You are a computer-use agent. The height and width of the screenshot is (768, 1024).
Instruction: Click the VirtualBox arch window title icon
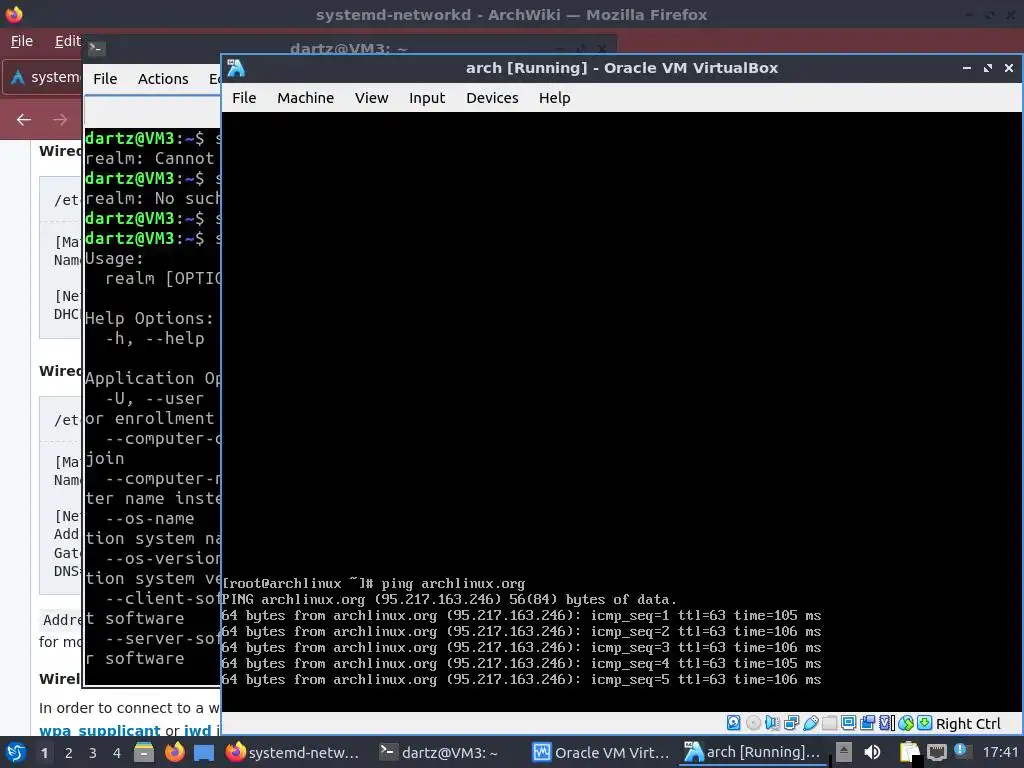point(236,68)
